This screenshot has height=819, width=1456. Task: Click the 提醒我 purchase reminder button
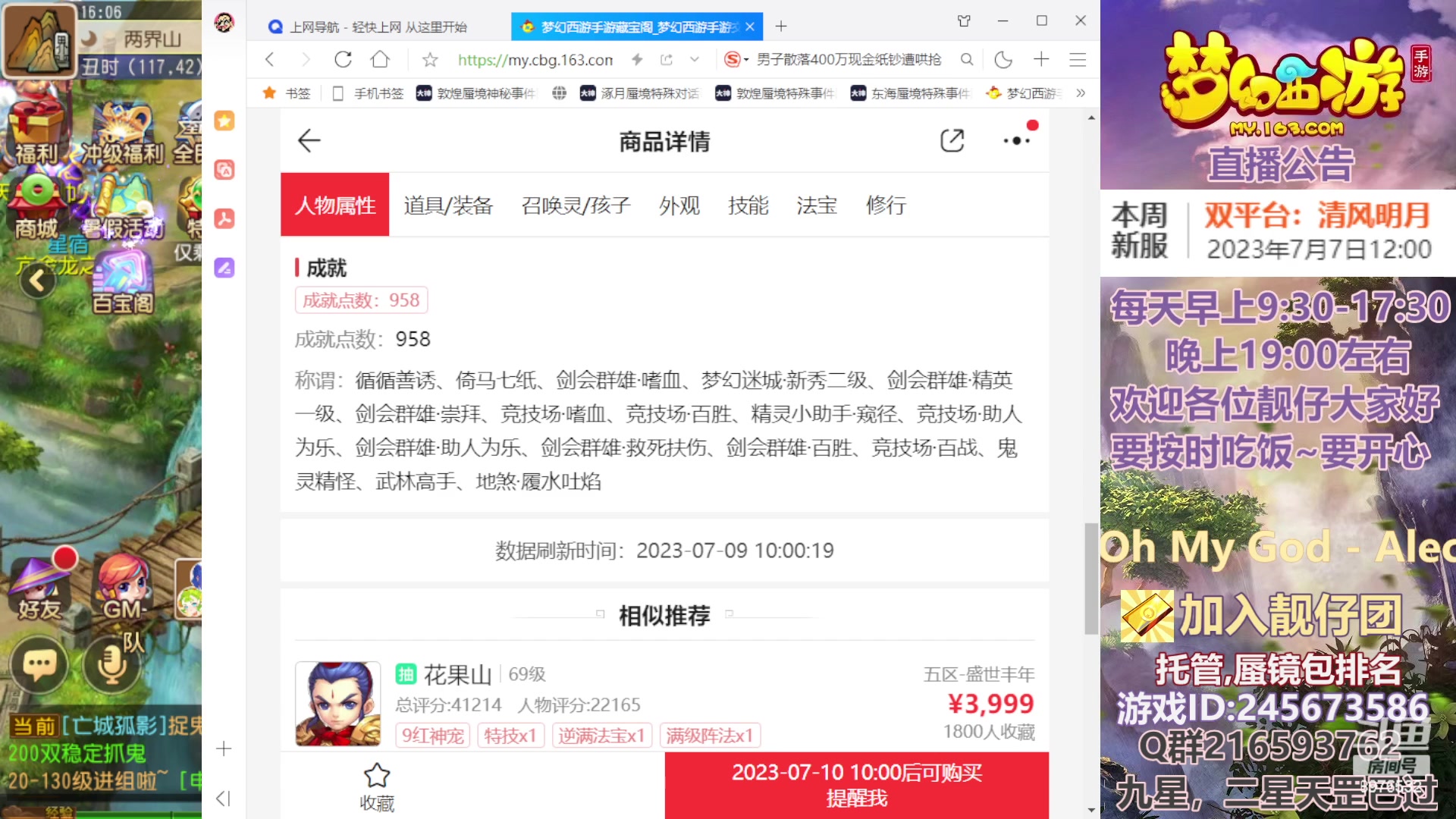[x=857, y=786]
